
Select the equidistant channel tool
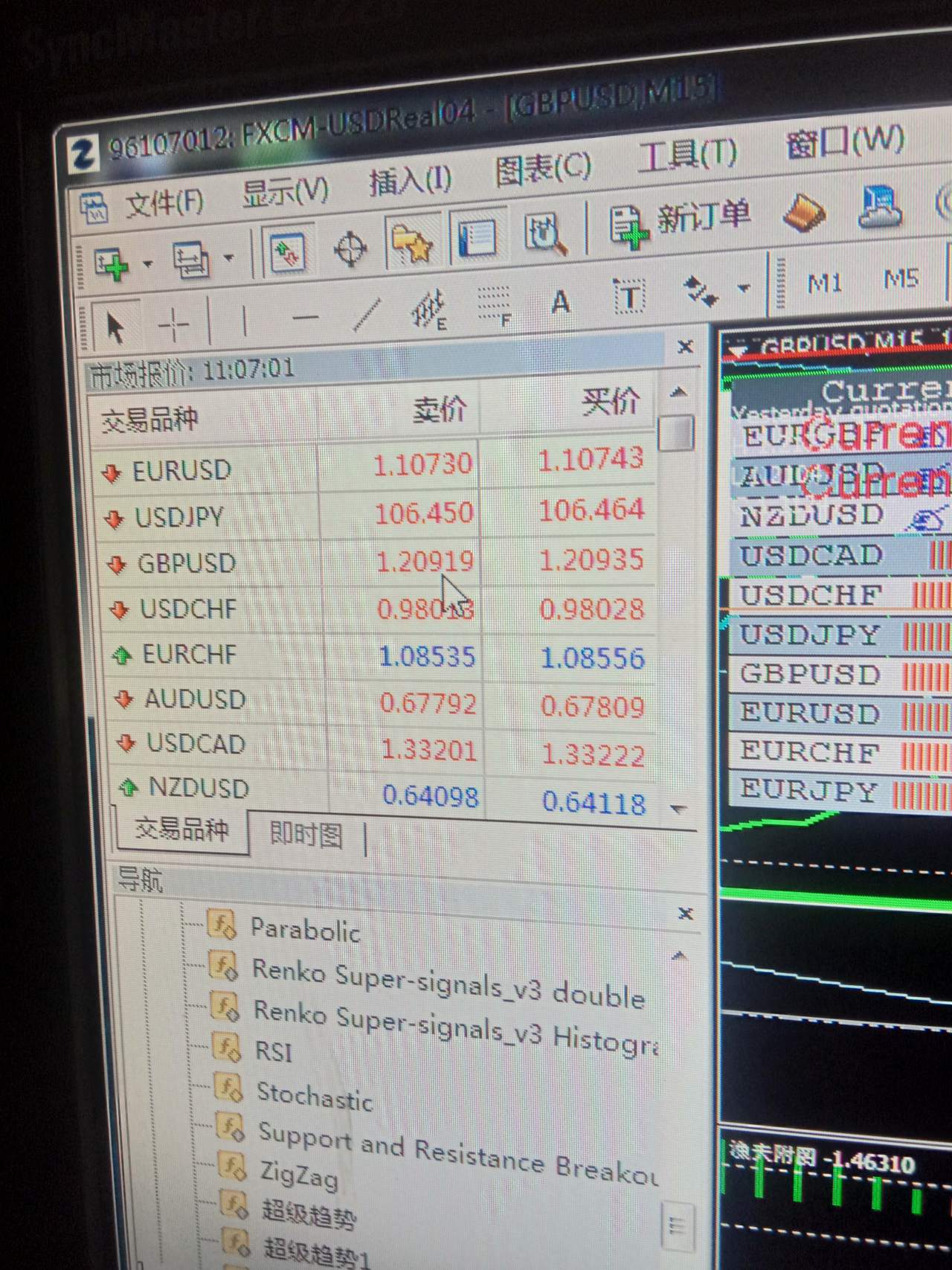(428, 310)
